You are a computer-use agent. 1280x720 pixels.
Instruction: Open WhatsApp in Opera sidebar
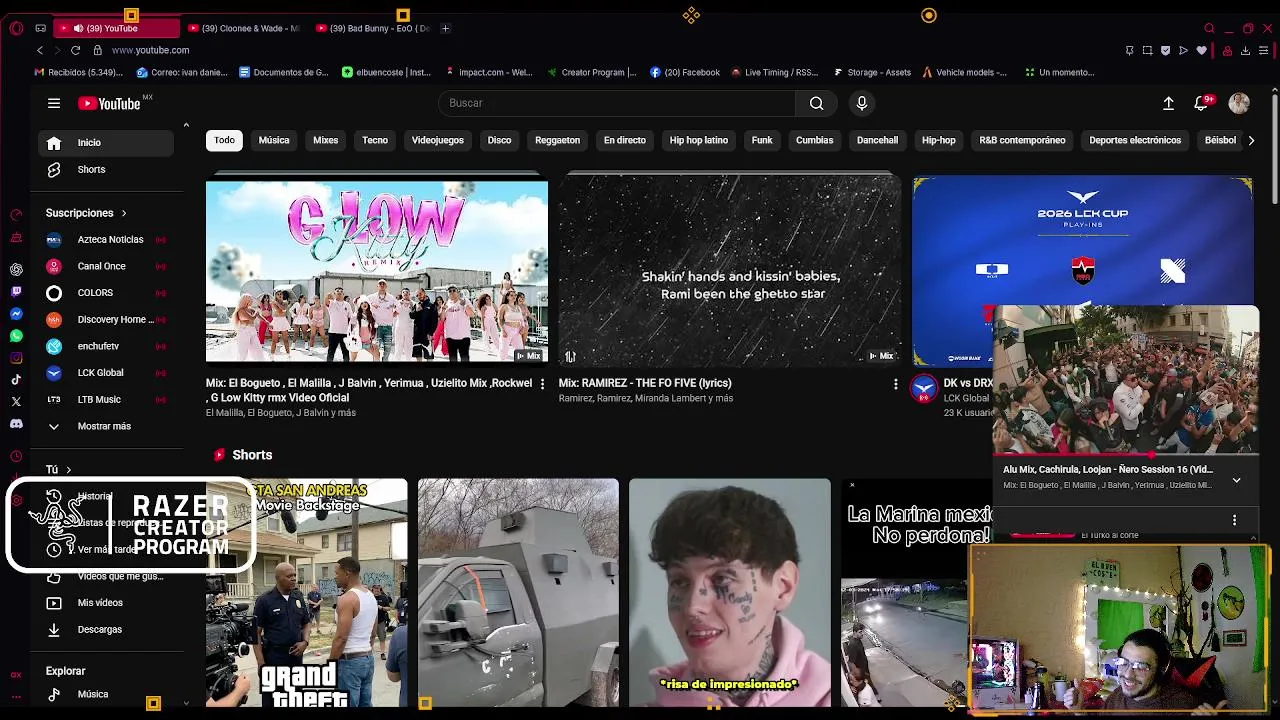coord(16,335)
